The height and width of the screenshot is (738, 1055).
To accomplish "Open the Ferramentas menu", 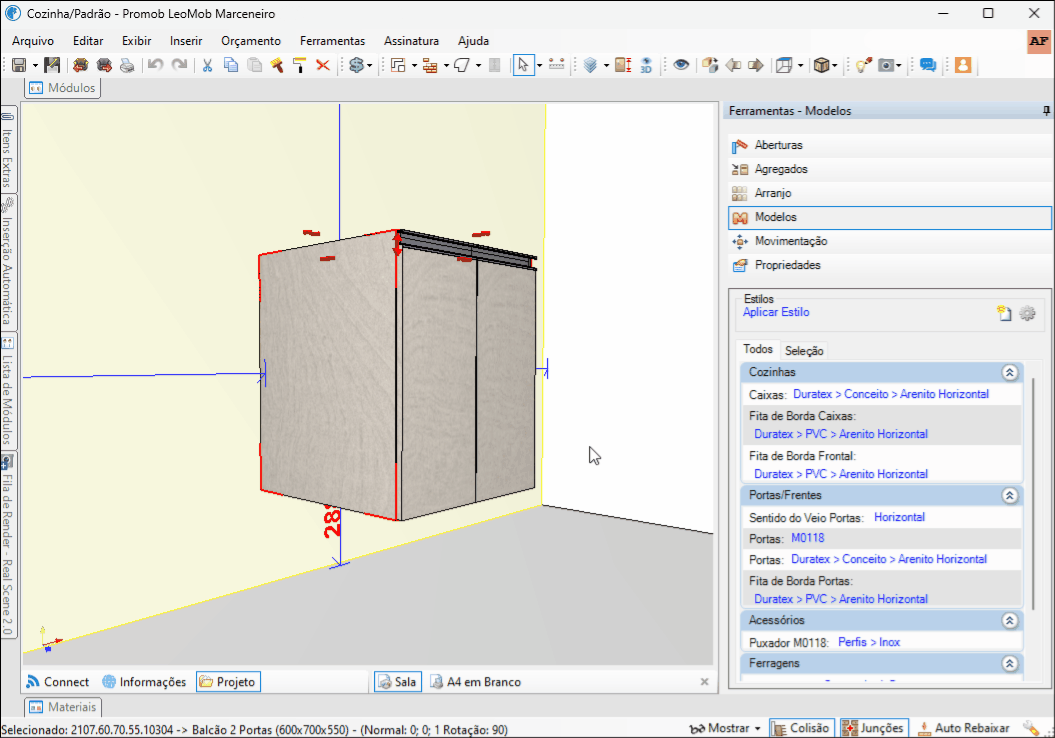I will click(x=332, y=41).
